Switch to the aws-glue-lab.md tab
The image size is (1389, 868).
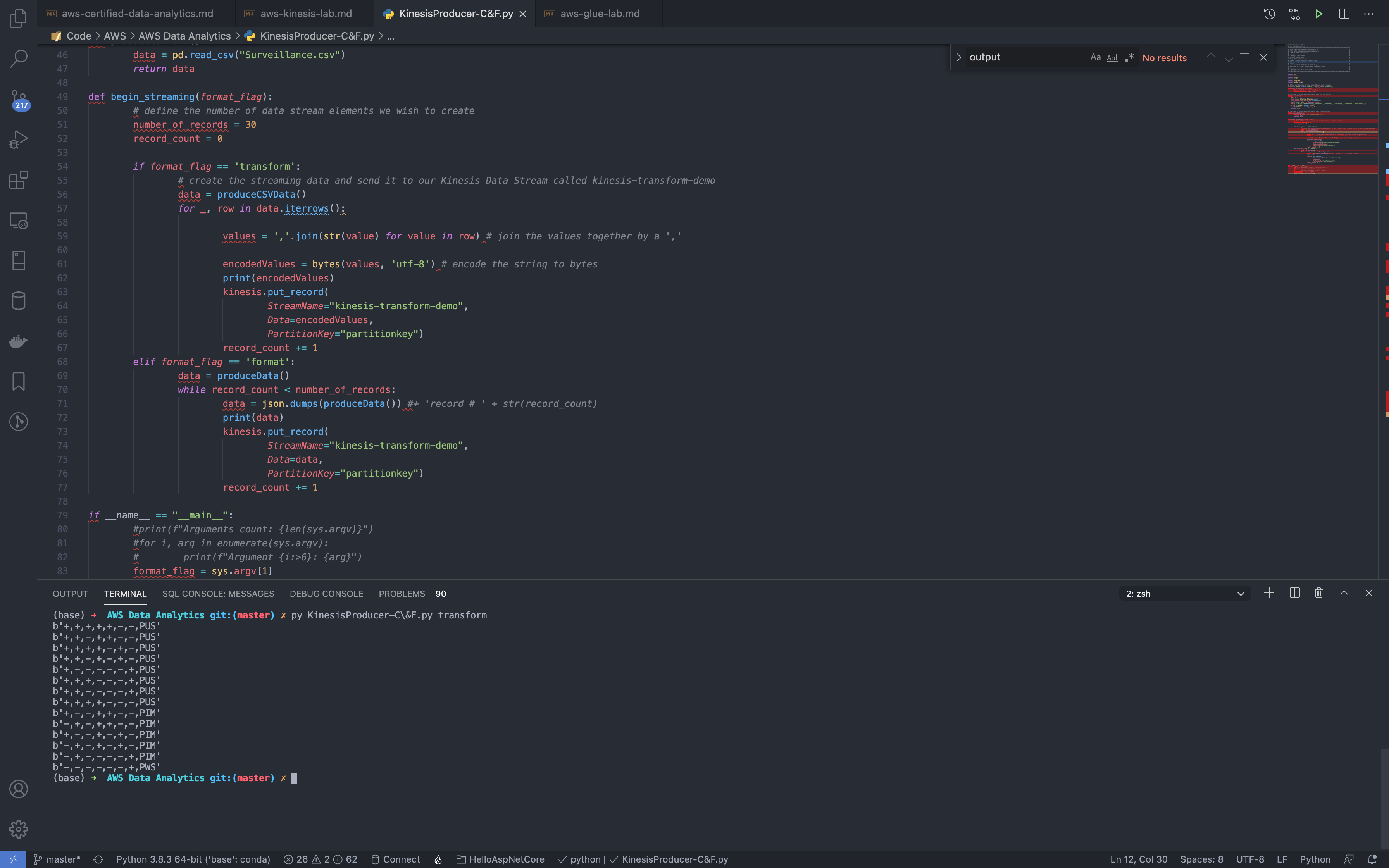pyautogui.click(x=599, y=14)
